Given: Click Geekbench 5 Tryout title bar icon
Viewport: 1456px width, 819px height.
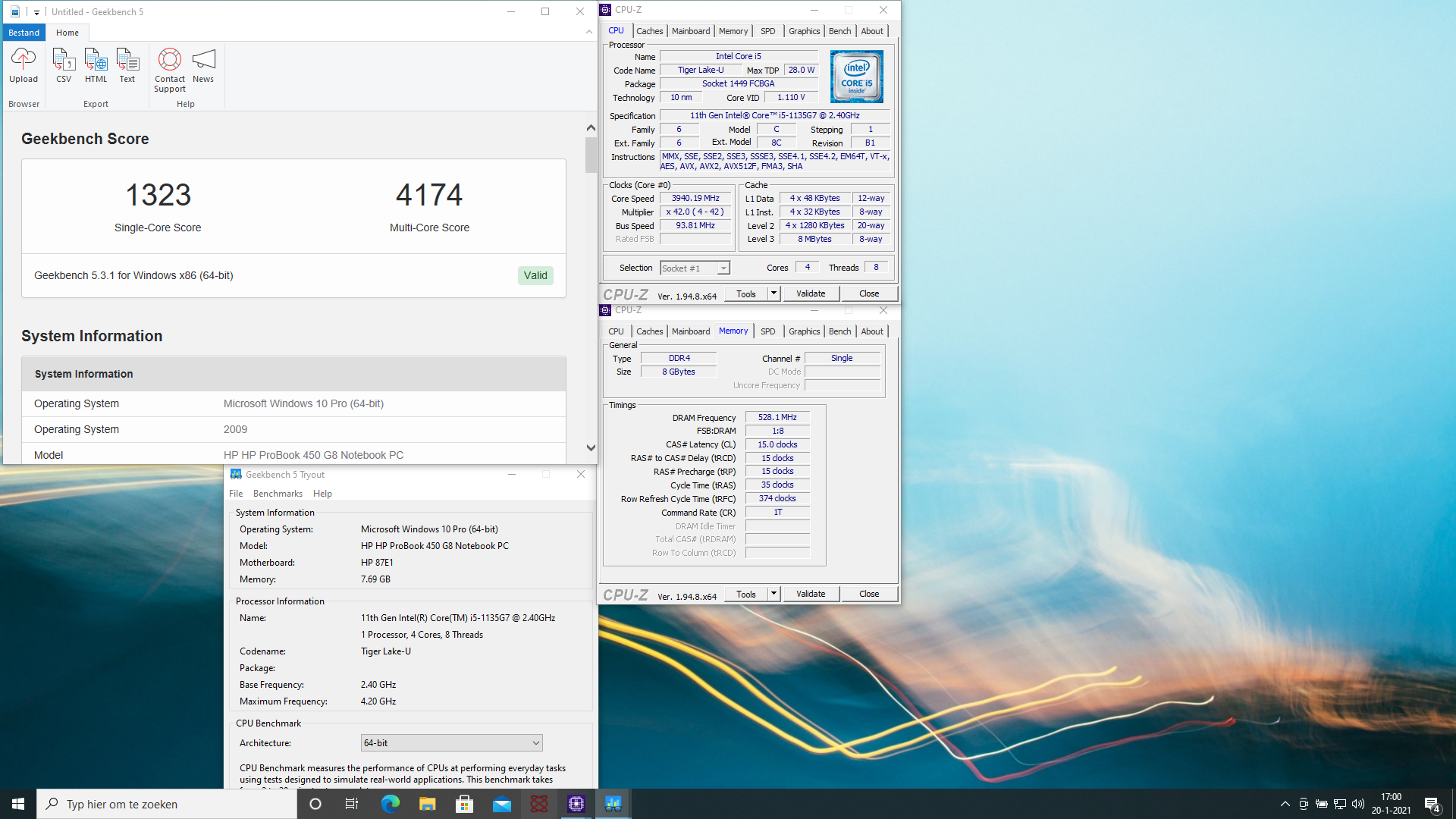Looking at the screenshot, I should (236, 475).
